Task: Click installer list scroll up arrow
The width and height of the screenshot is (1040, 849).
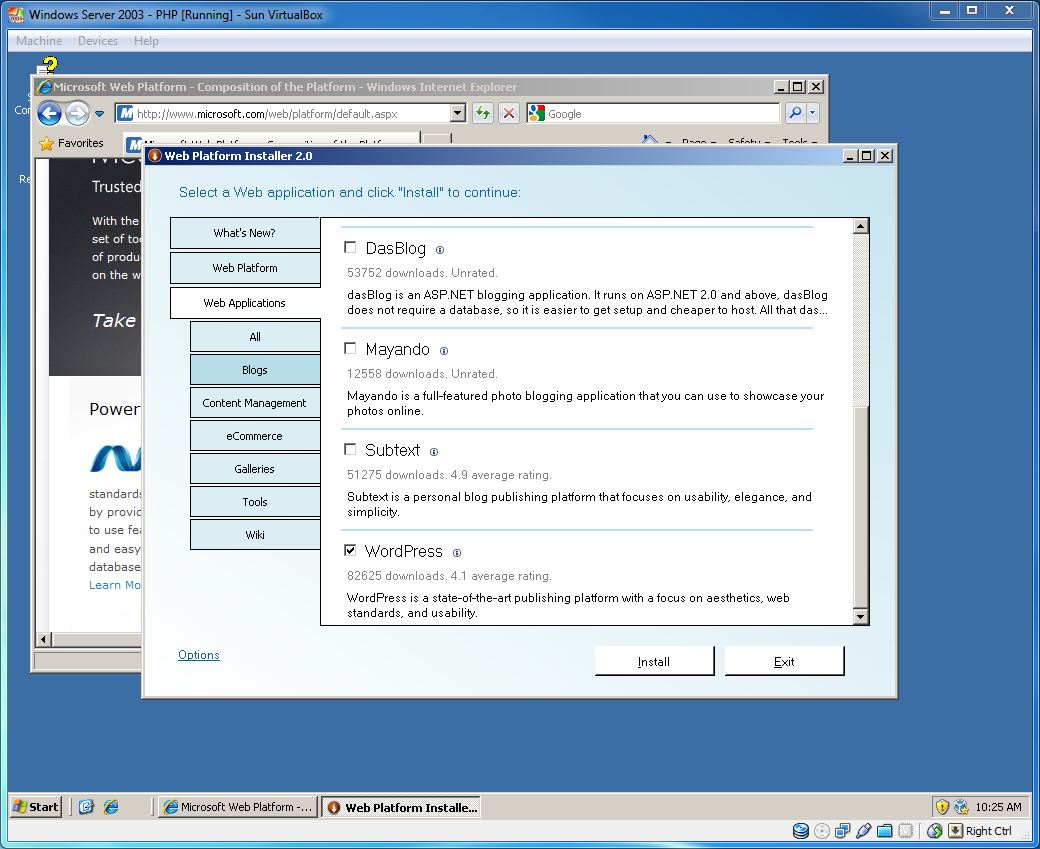Action: tap(860, 226)
